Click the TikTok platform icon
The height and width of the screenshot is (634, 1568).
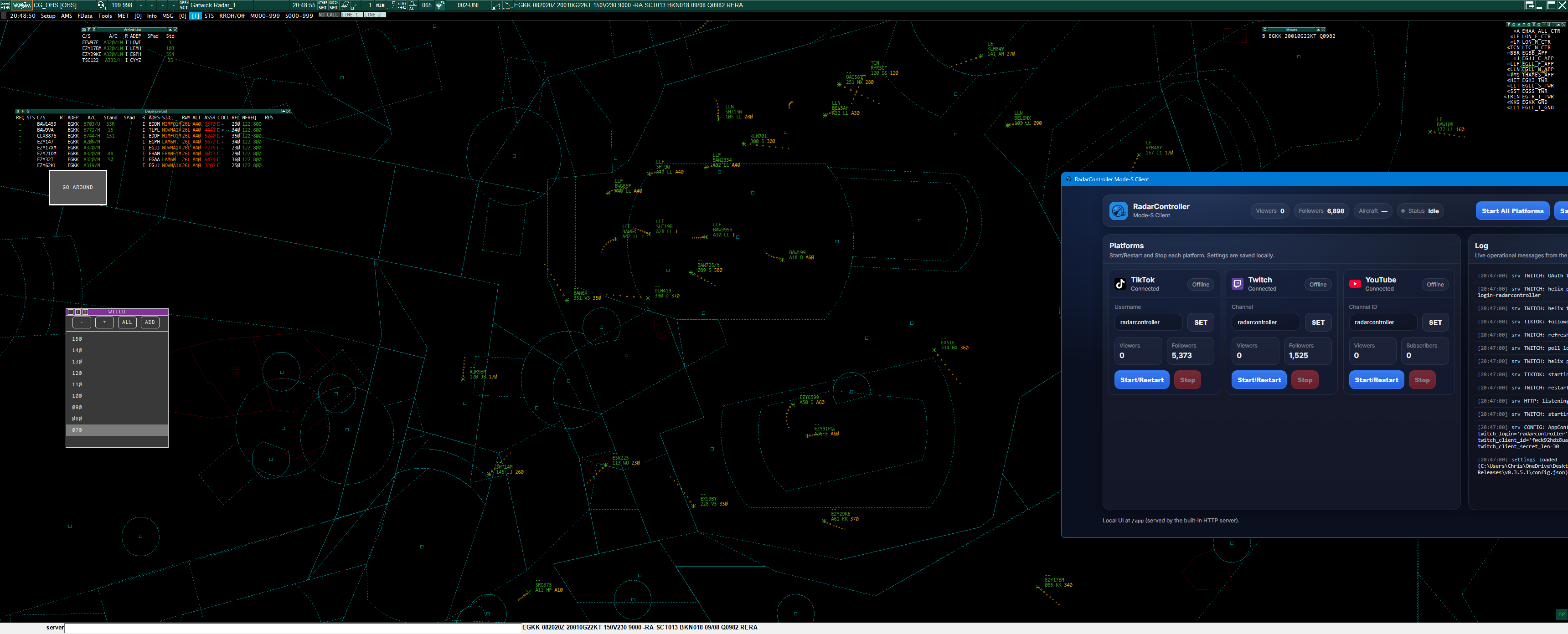1120,284
